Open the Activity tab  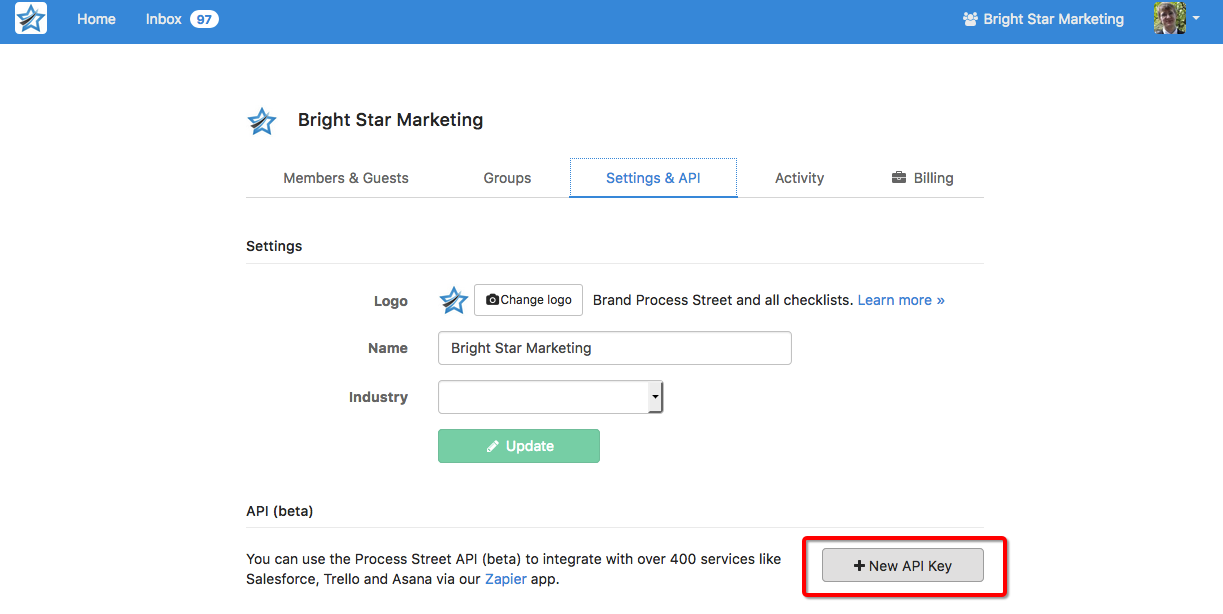coord(799,178)
